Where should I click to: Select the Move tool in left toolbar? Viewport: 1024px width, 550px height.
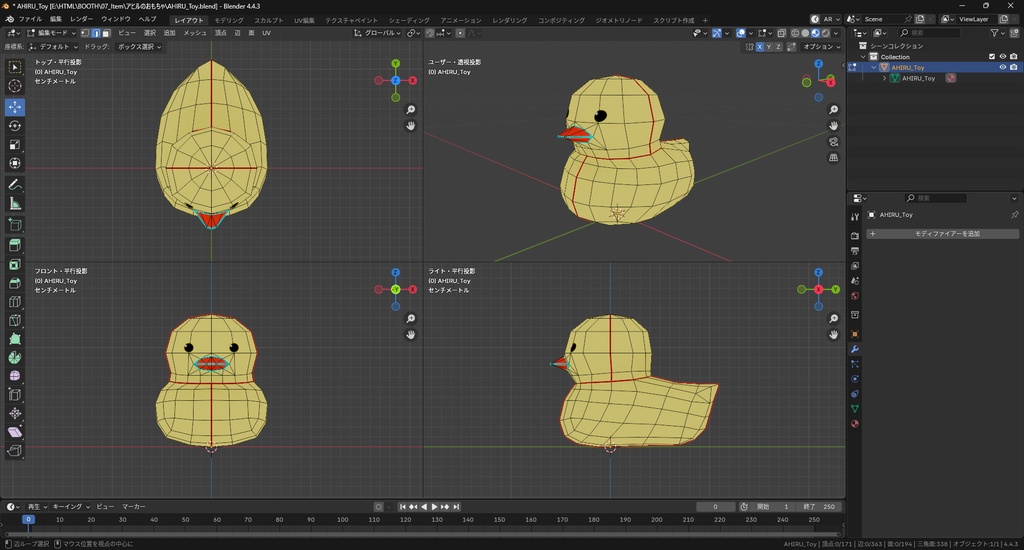coord(15,106)
